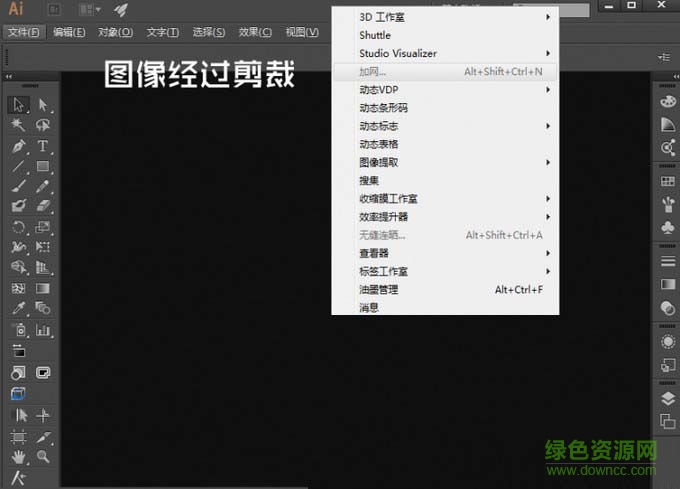Expand the 3D 工作室 submenu
680x489 pixels.
pyautogui.click(x=445, y=17)
